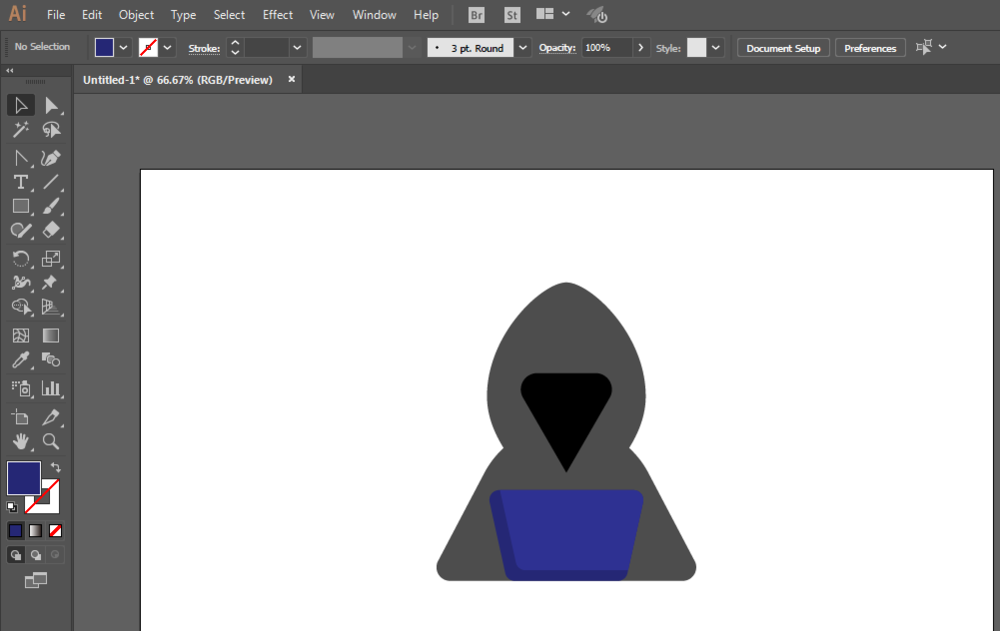Select the Zoom magnifier tool

tap(51, 441)
